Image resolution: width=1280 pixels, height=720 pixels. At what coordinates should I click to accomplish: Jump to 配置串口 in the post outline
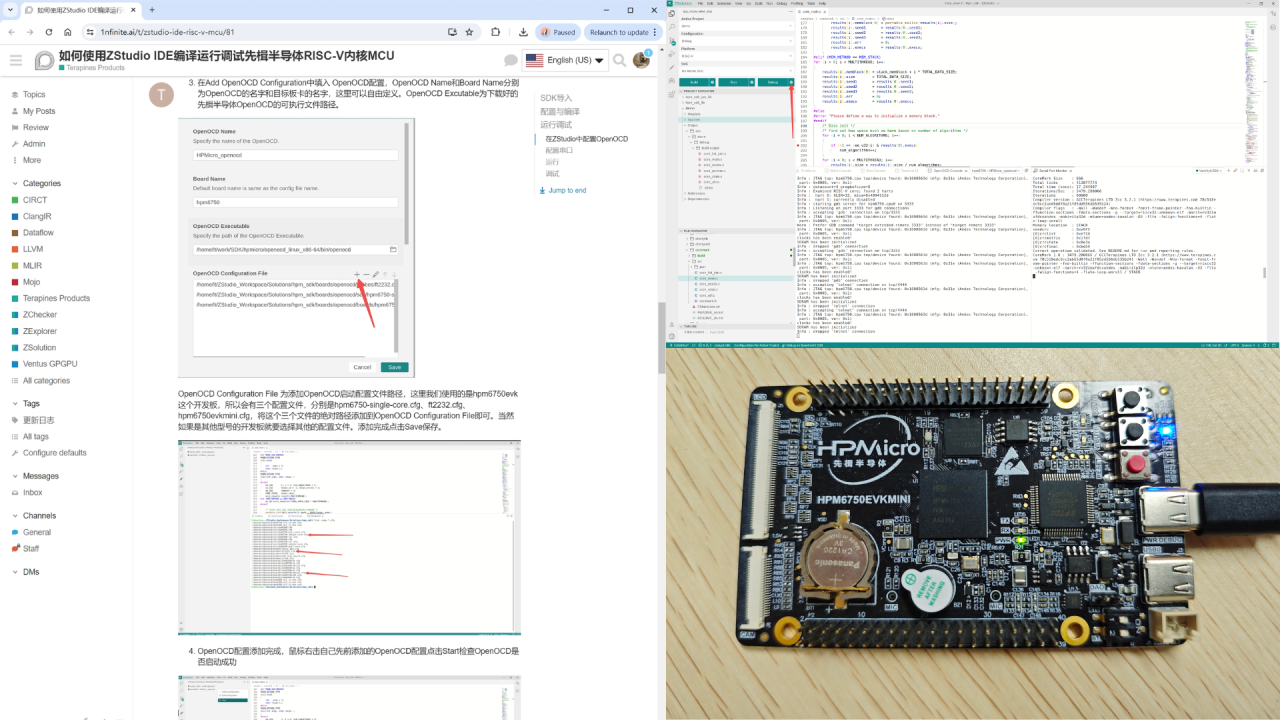560,150
